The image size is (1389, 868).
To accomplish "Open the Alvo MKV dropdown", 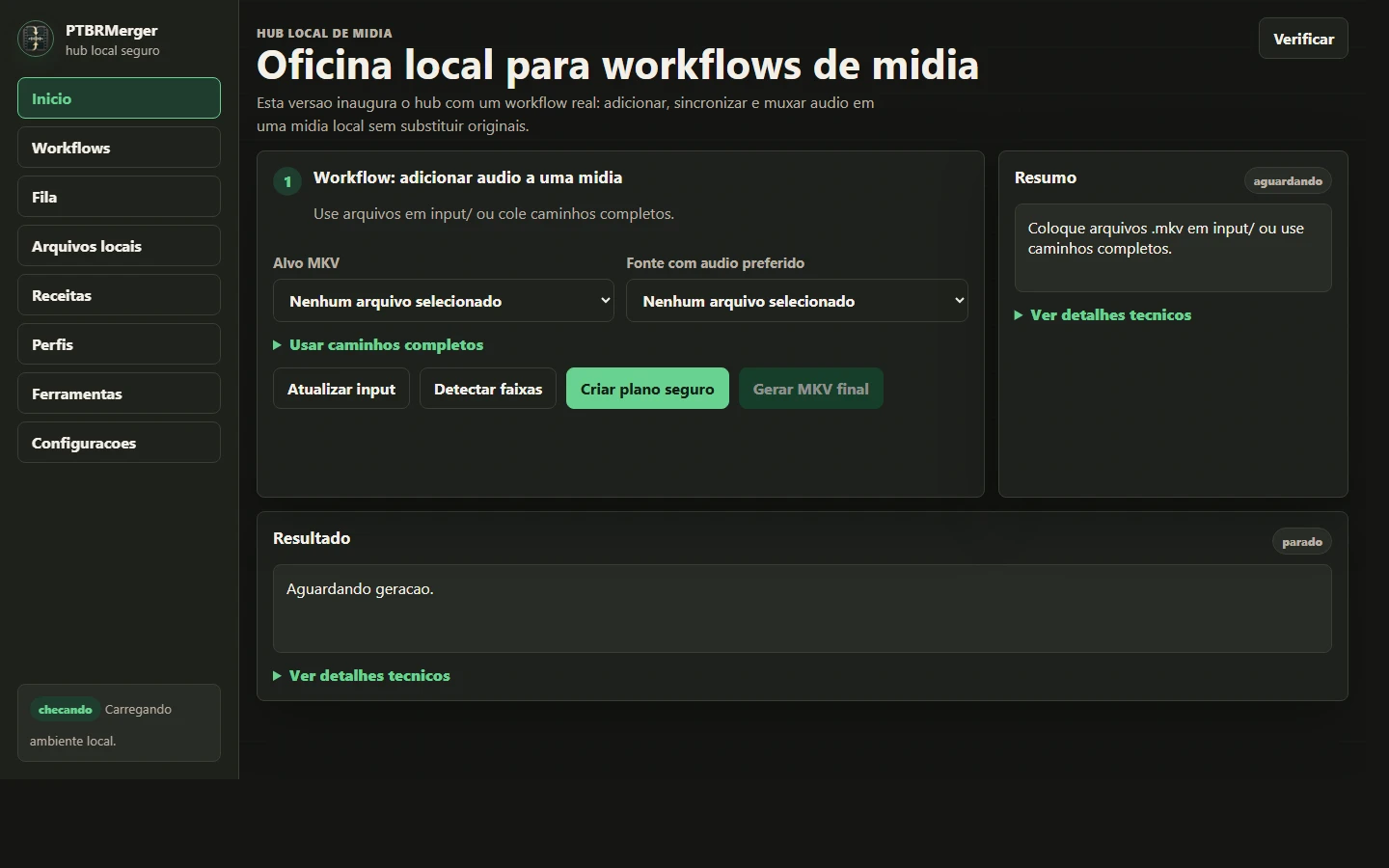I will (x=444, y=301).
